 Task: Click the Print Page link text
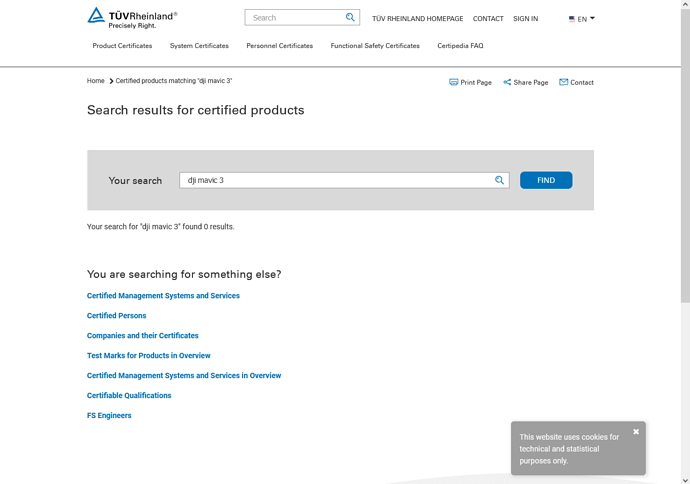coord(476,82)
